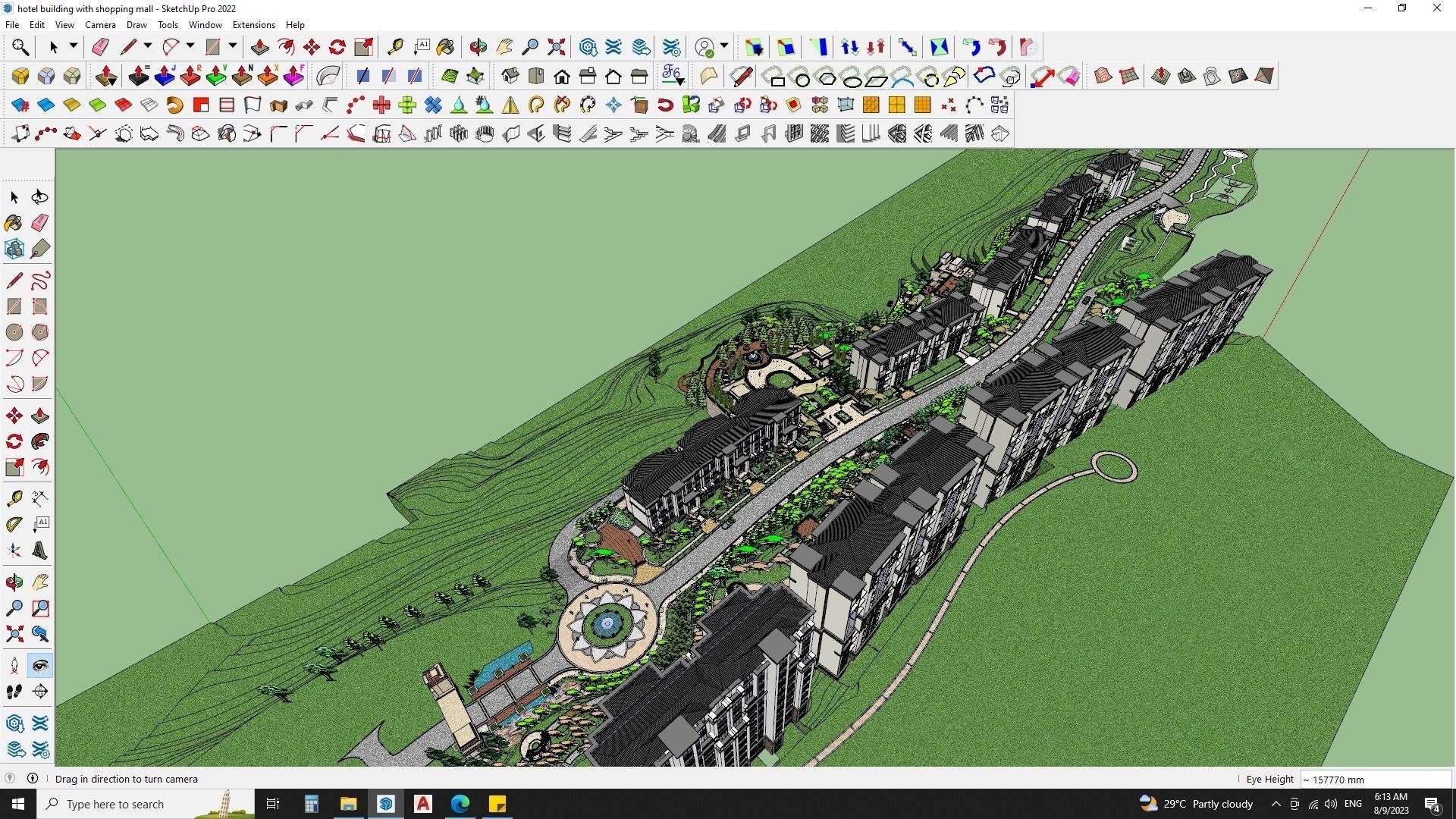The width and height of the screenshot is (1456, 819).
Task: Show hidden system tray icons chevron
Action: [1276, 804]
